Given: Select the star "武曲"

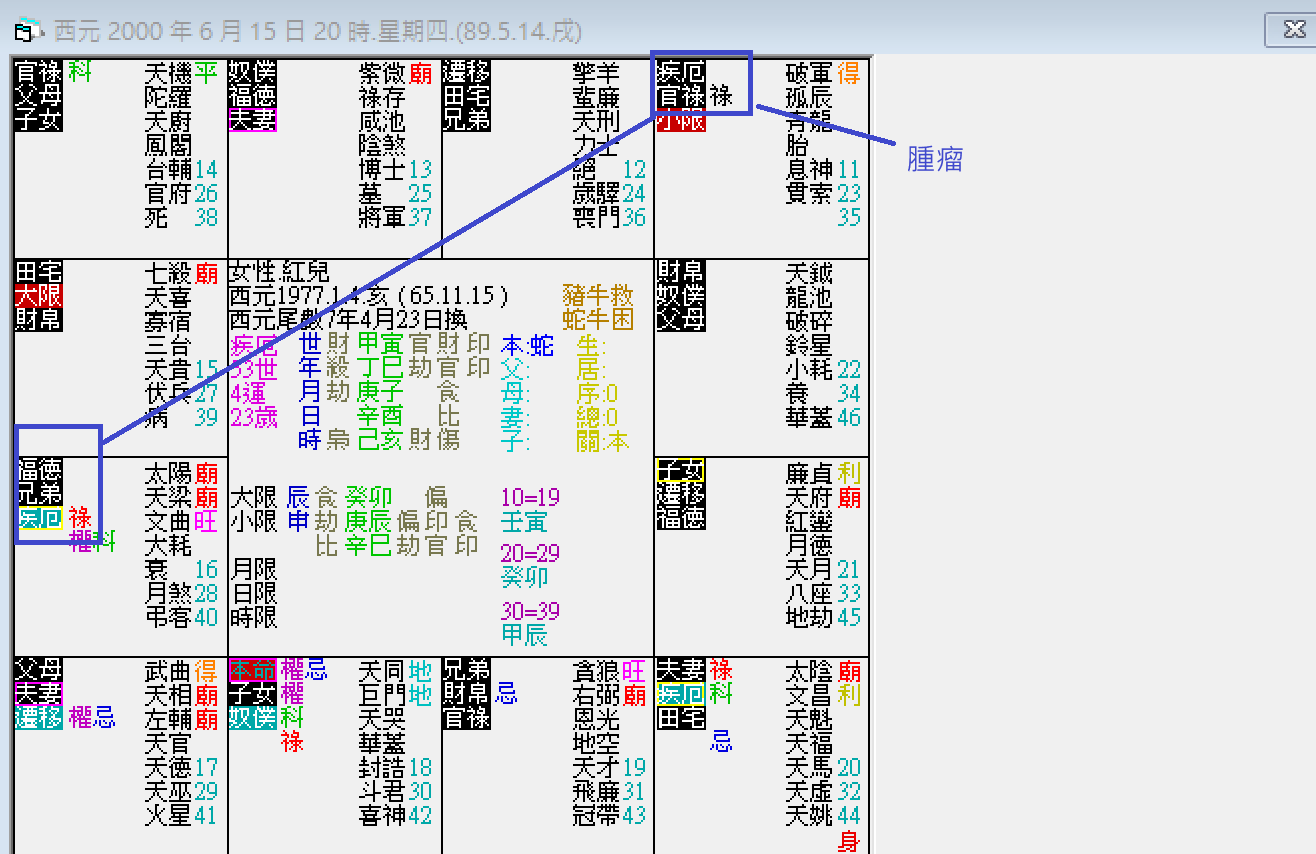Looking at the screenshot, I should tap(169, 671).
